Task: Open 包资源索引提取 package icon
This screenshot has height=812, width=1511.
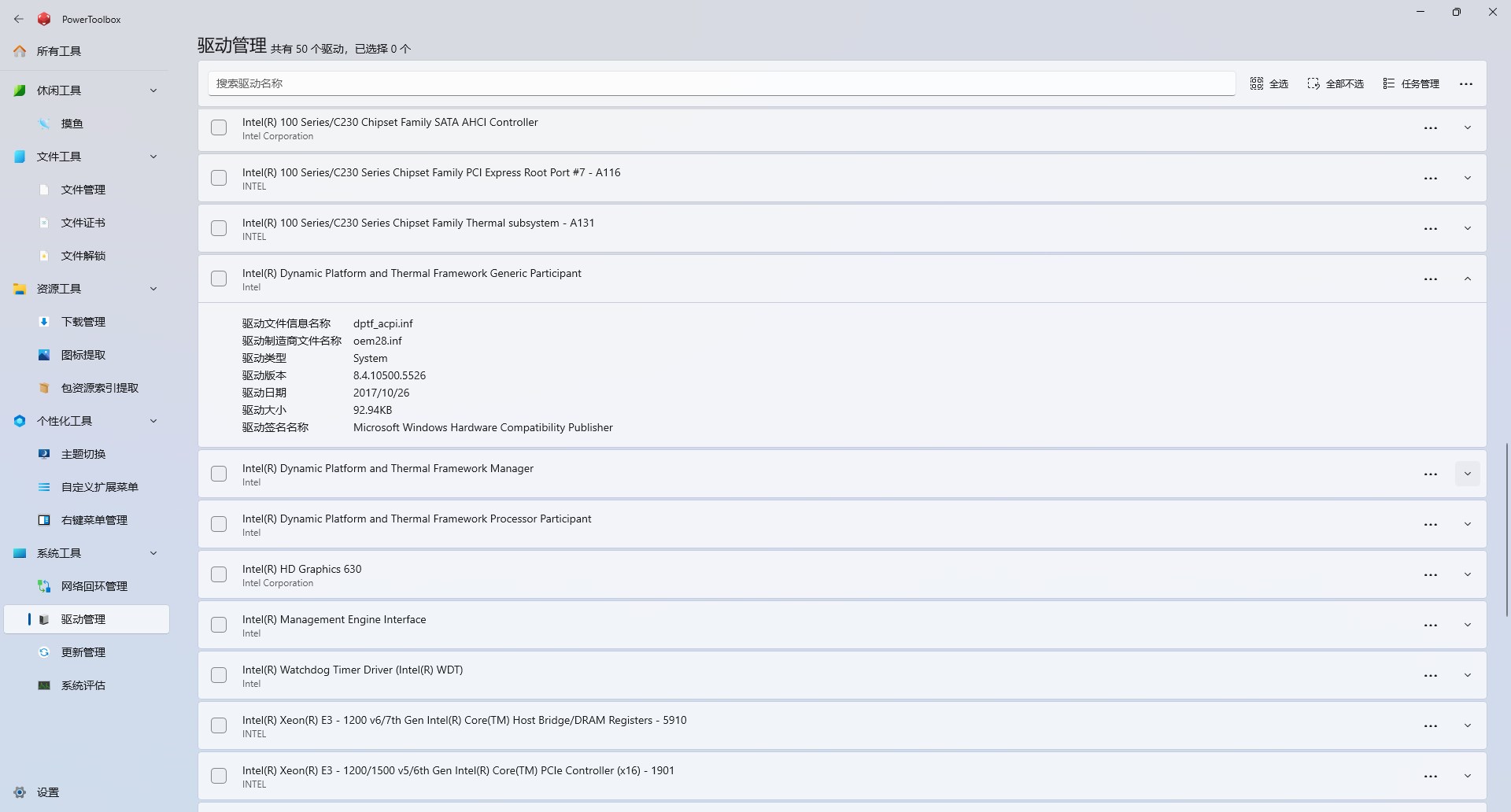Action: point(44,388)
